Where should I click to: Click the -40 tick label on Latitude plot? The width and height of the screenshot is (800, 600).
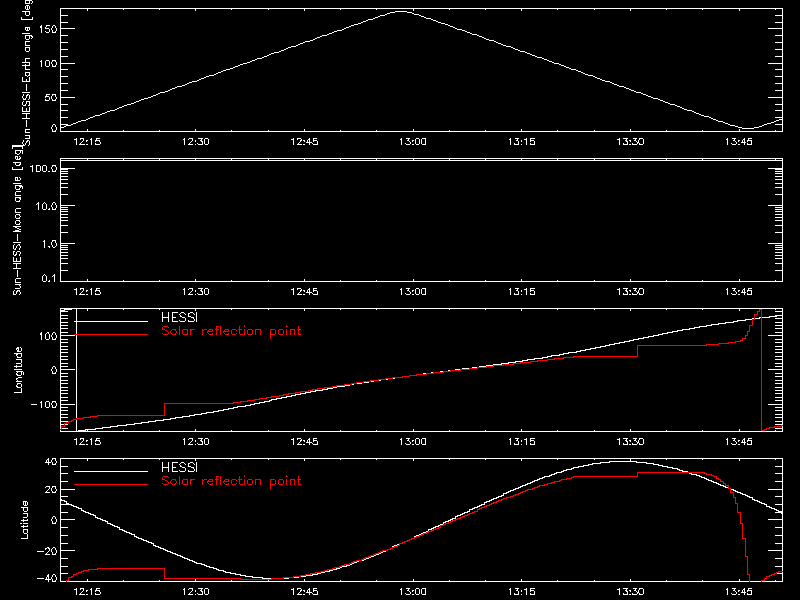click(x=47, y=579)
